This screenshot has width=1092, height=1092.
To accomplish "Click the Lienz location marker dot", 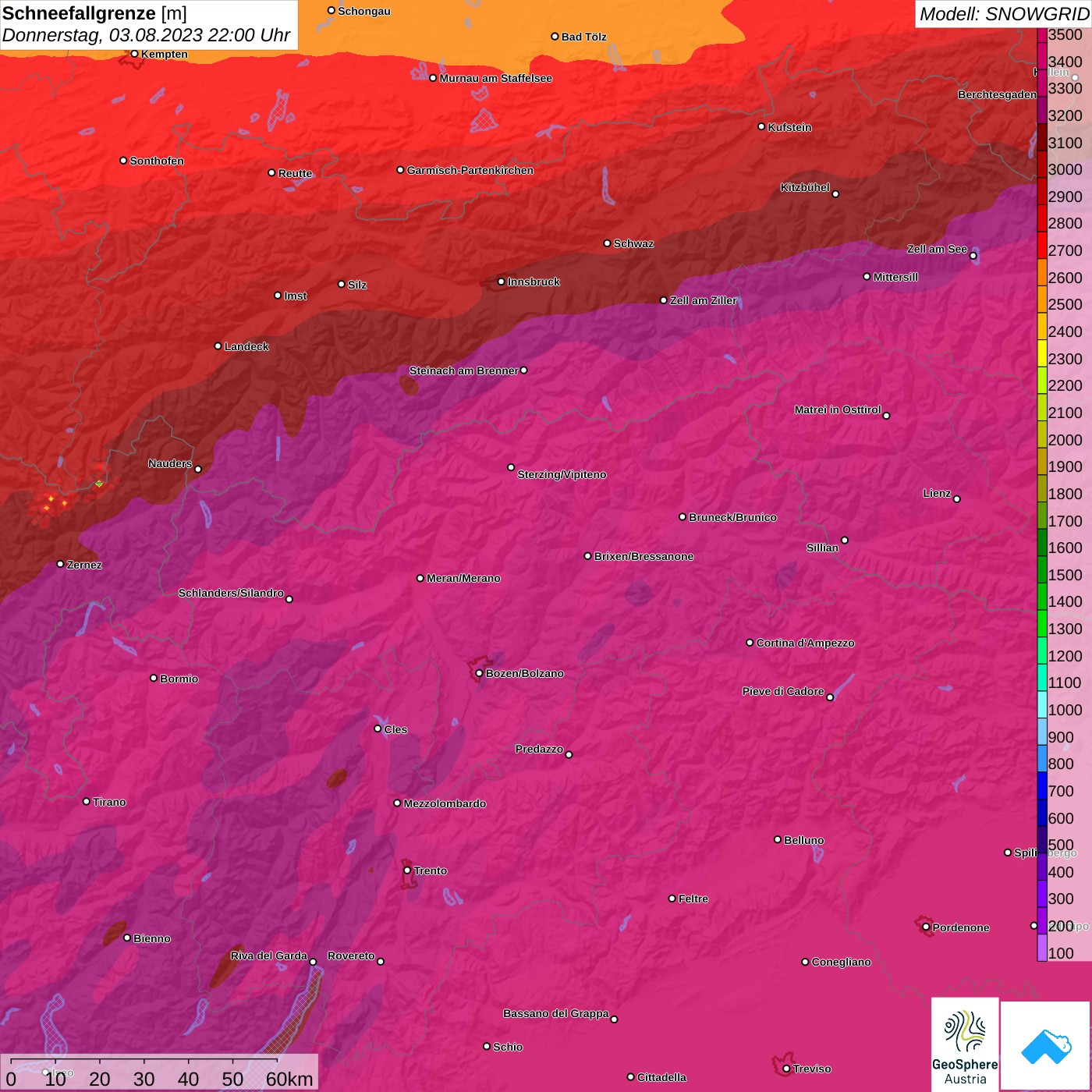I will (957, 499).
